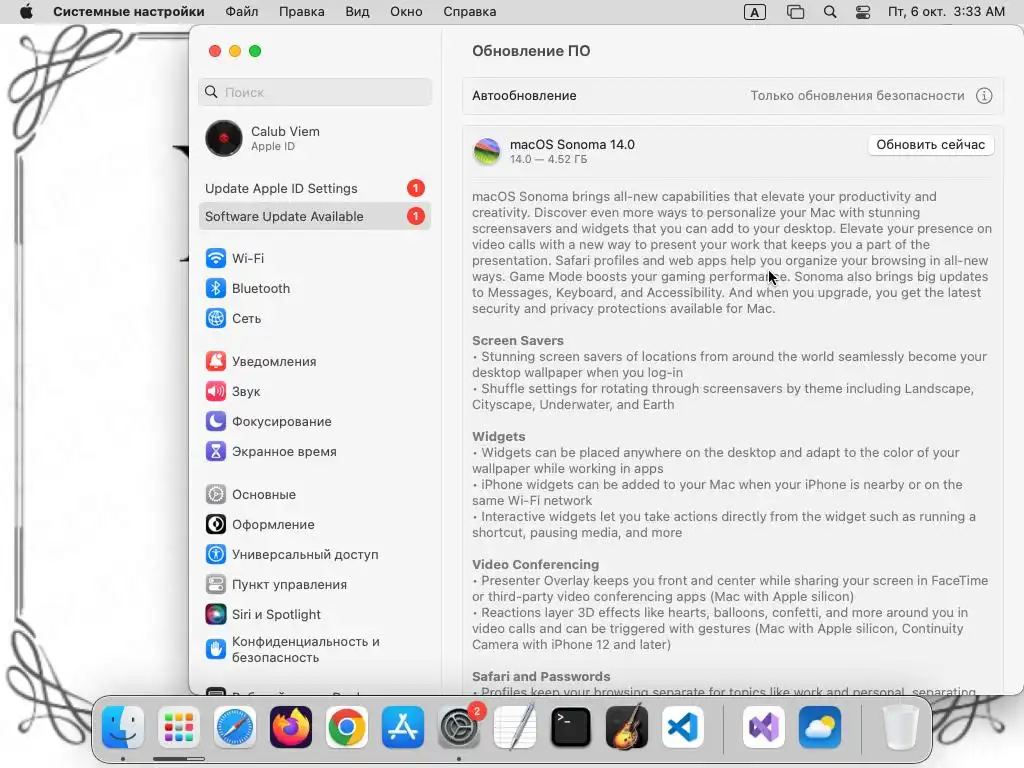The image size is (1024, 768).
Task: Open the Окно menu
Action: pyautogui.click(x=406, y=12)
